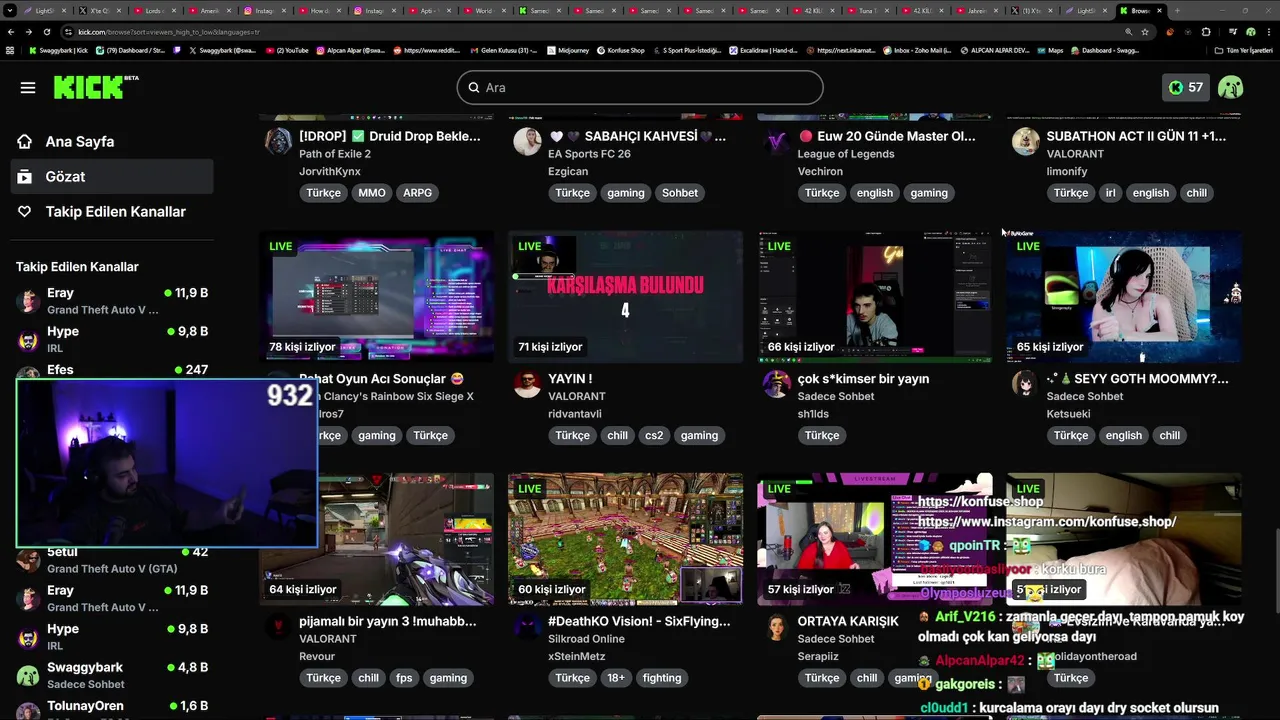This screenshot has width=1280, height=720.
Task: Click the fps tag under Revour
Action: point(404,678)
